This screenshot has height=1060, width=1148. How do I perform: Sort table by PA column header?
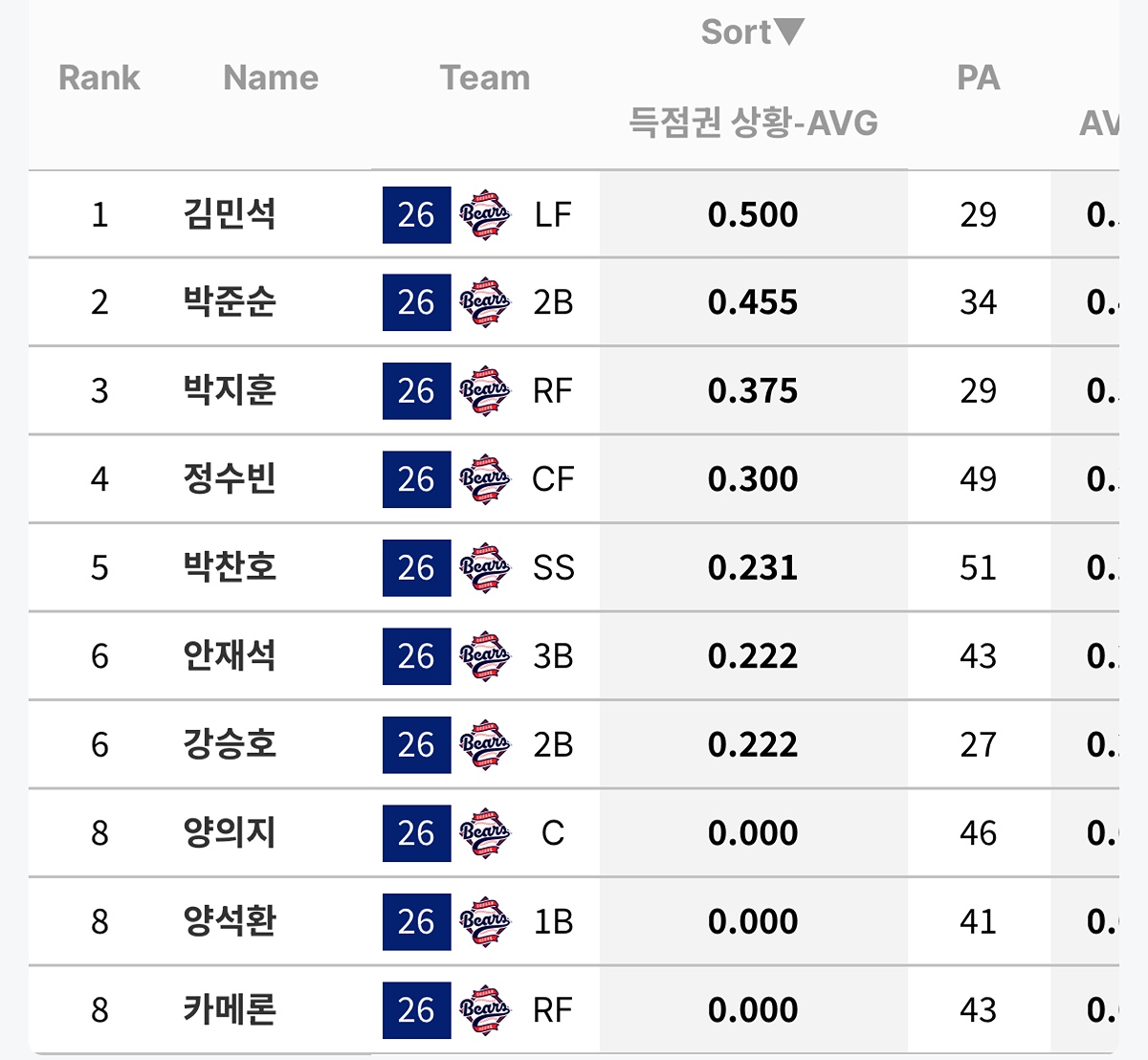point(978,77)
